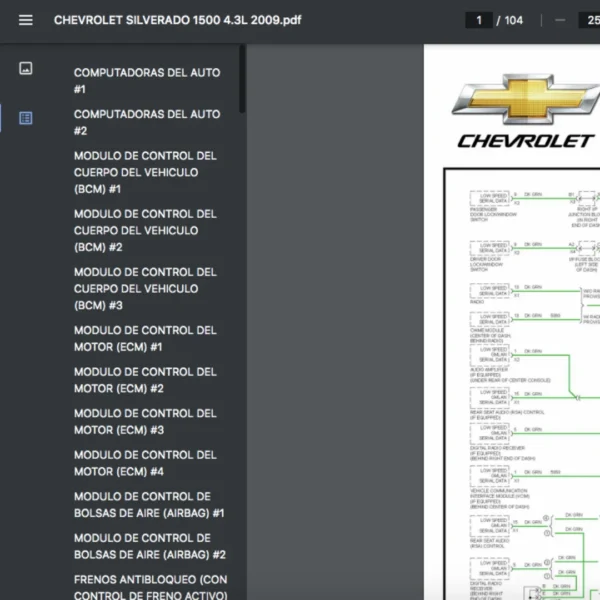Jump to BOLSAS DE AIRE (AIRBAG) #1

(149, 505)
